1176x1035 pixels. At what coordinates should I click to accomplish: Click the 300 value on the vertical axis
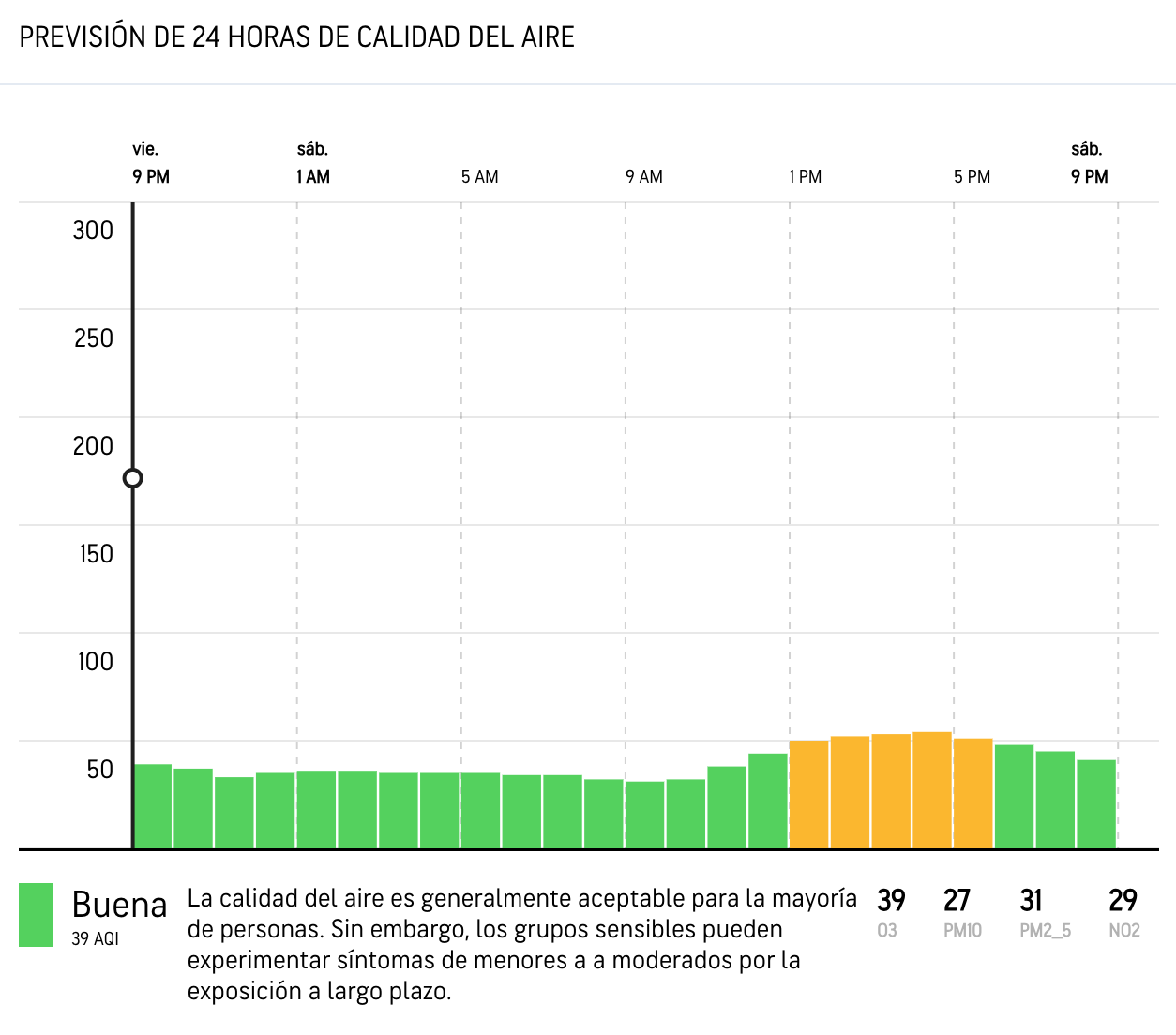[x=93, y=231]
